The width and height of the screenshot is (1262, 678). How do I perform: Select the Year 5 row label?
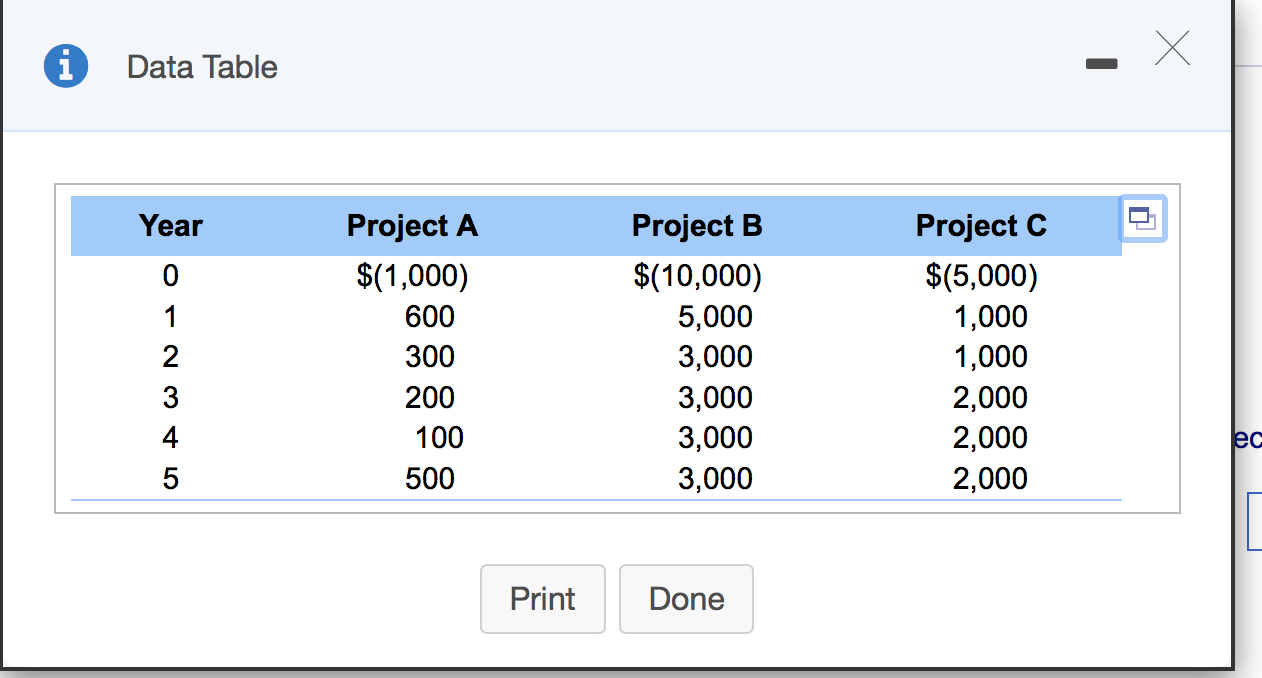click(170, 478)
